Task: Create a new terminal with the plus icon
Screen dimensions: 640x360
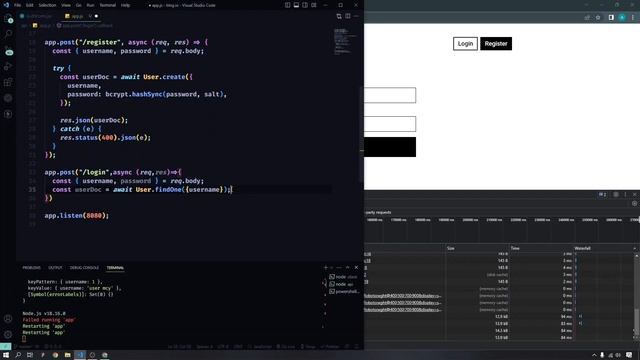Action: 326,267
